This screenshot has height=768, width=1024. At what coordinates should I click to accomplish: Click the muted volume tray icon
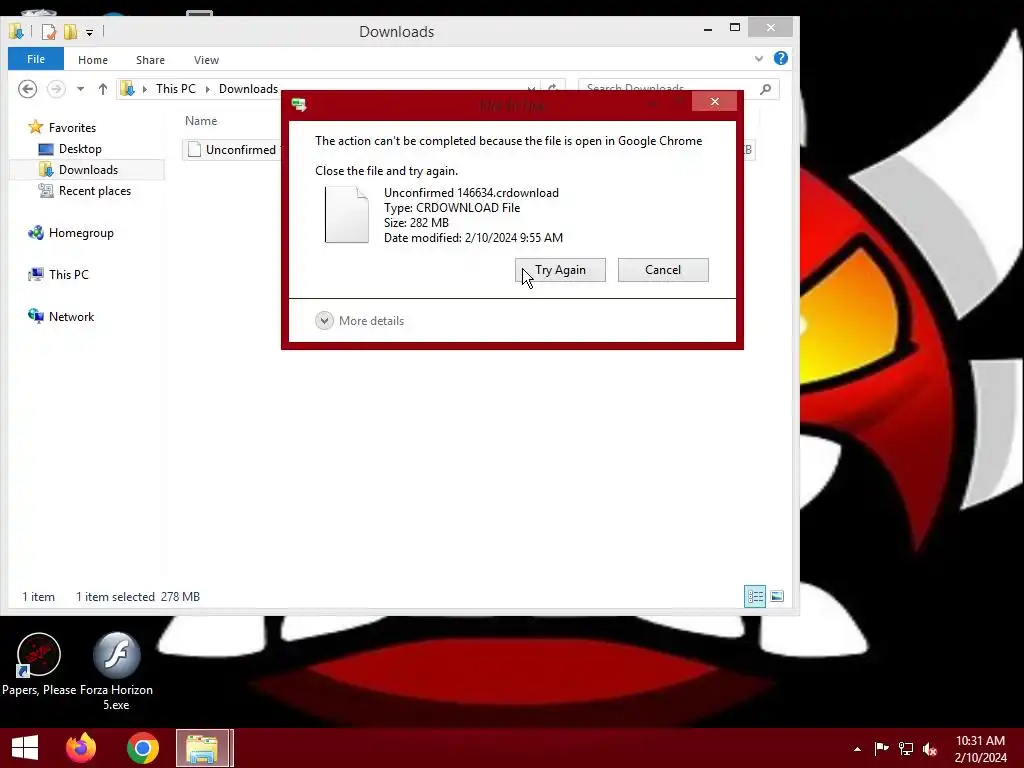click(x=930, y=749)
